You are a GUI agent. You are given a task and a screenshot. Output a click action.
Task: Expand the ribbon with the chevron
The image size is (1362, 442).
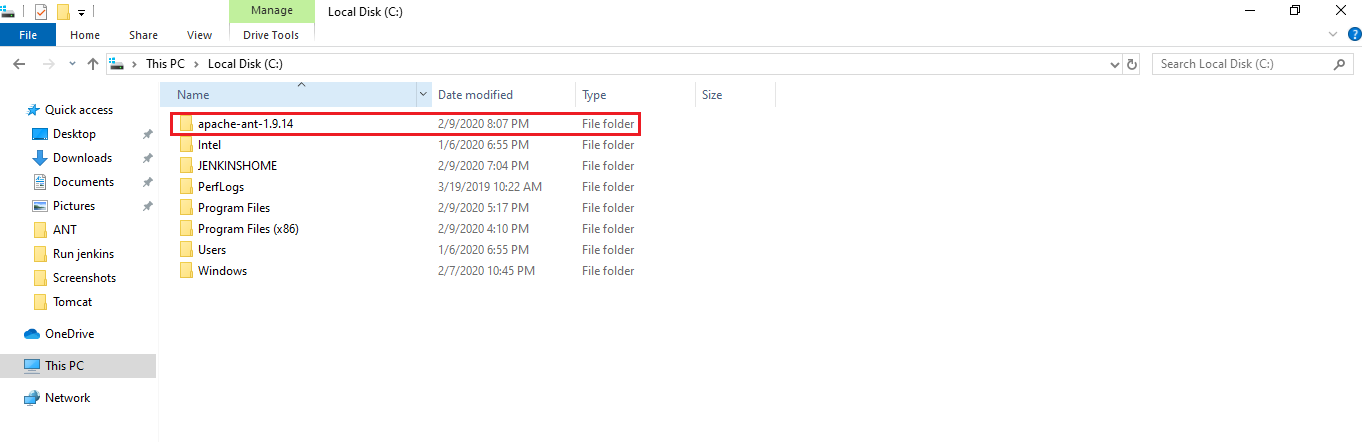(x=1332, y=34)
